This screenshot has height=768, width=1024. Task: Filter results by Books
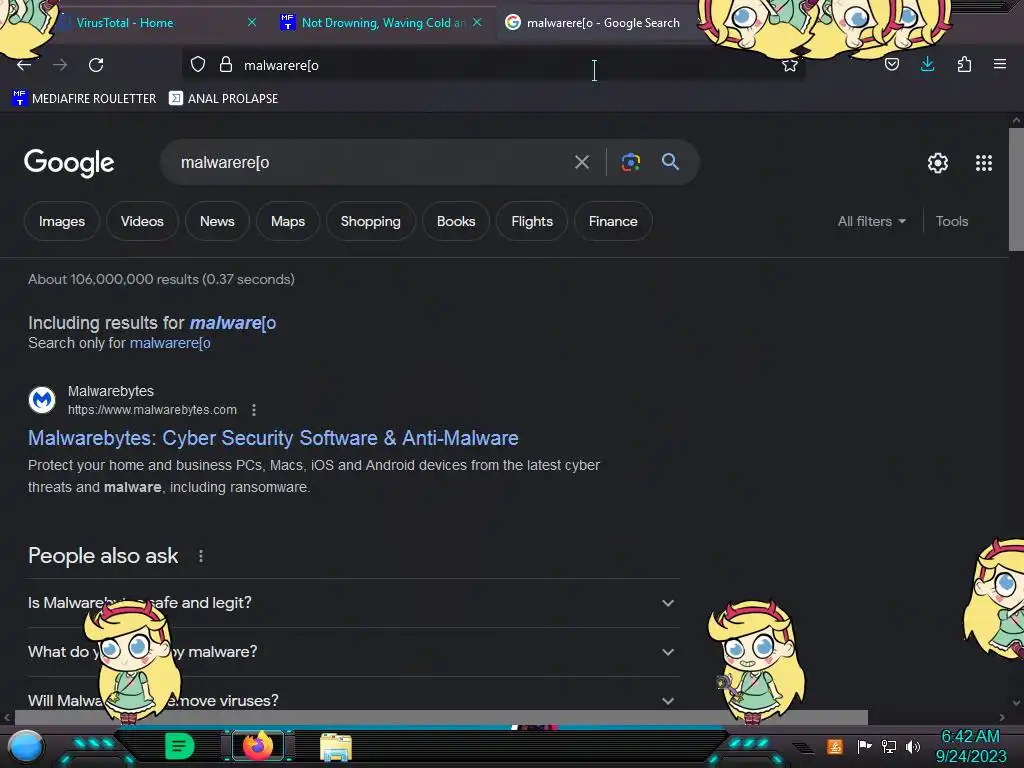pos(456,221)
